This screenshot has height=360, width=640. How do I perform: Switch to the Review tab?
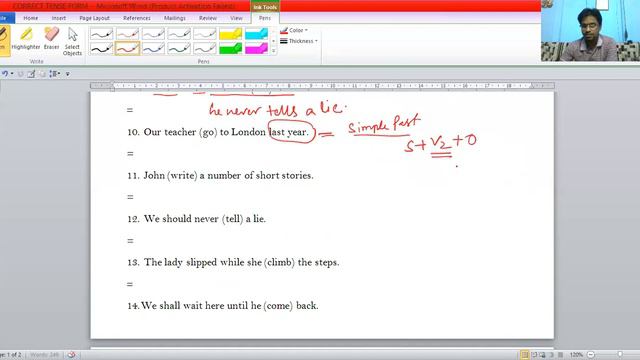tap(208, 18)
